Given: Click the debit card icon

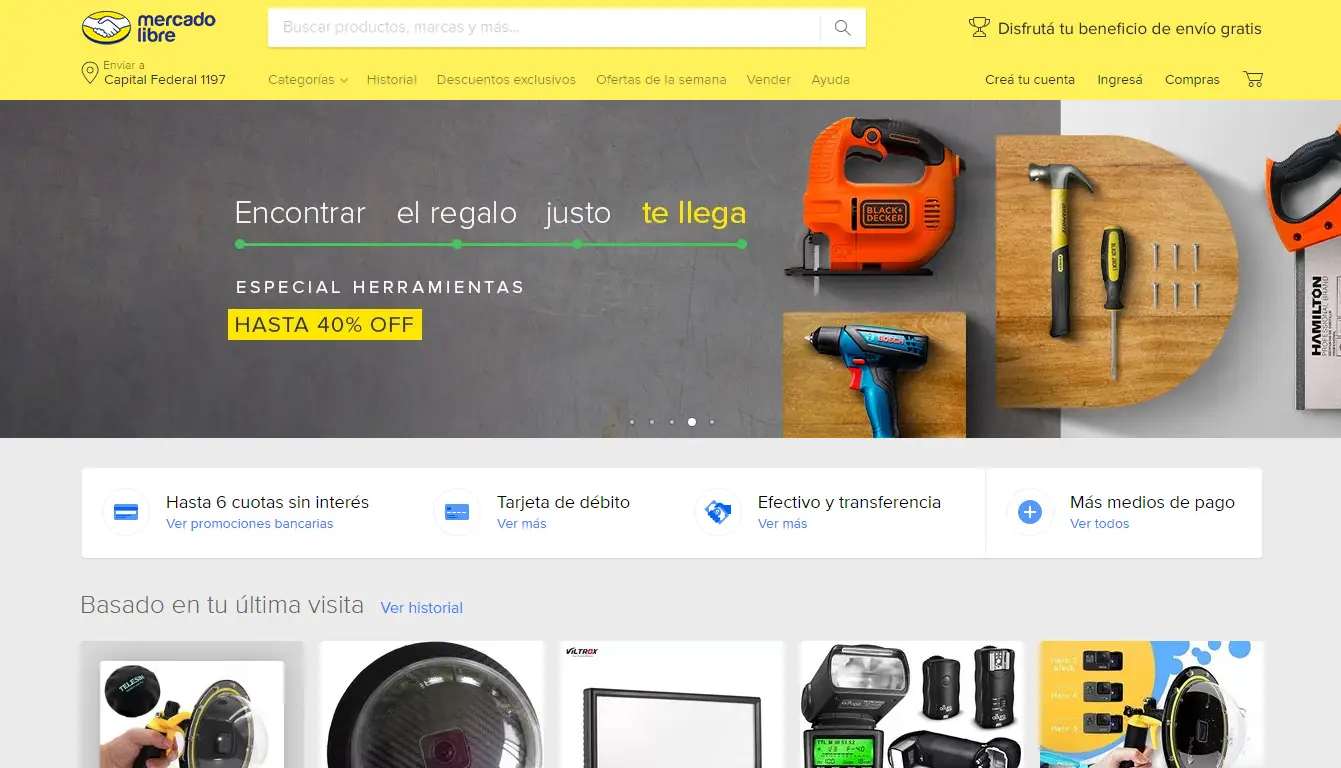Looking at the screenshot, I should pos(457,512).
